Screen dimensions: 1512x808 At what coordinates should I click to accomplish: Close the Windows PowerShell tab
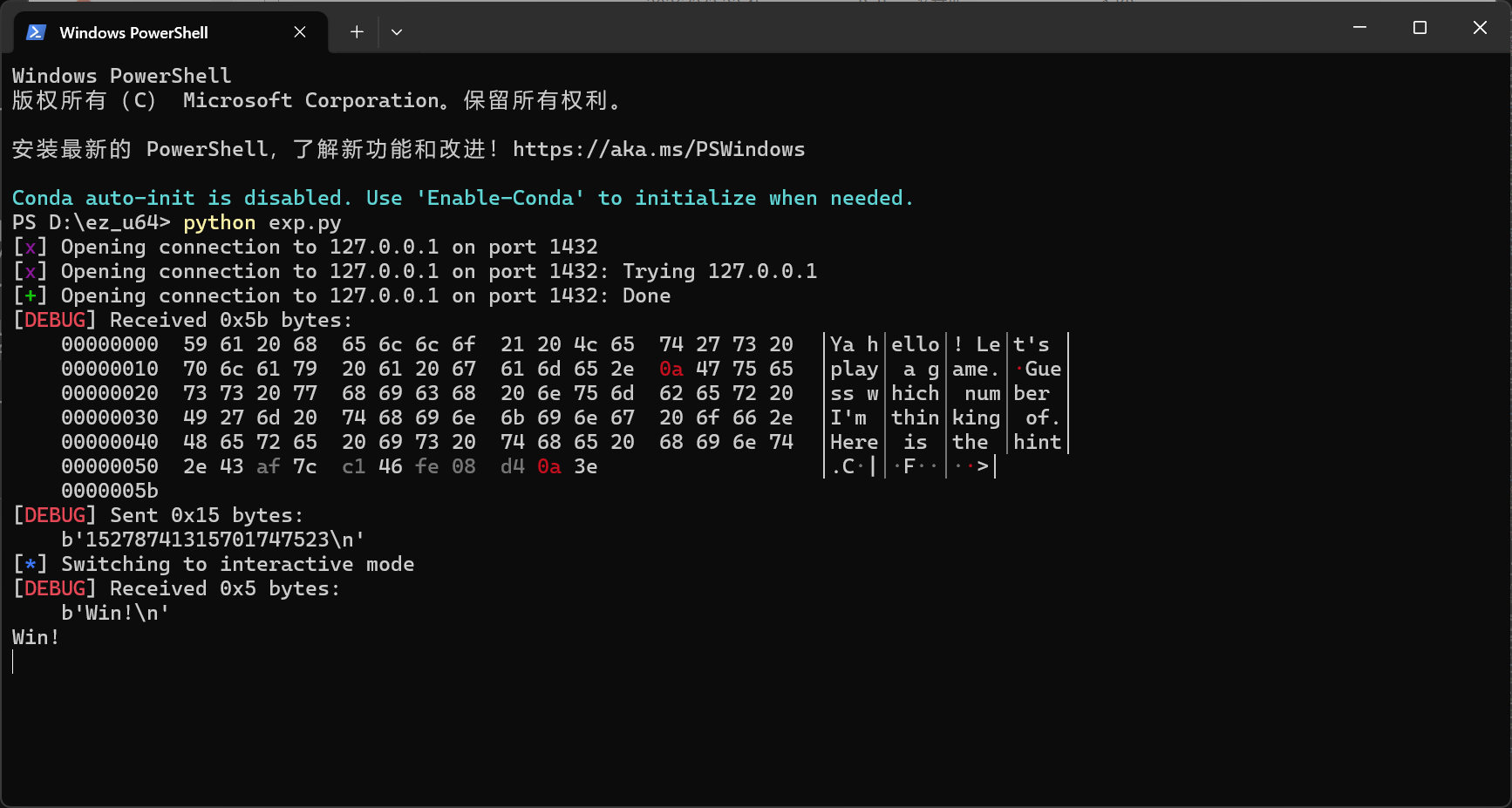[x=300, y=32]
